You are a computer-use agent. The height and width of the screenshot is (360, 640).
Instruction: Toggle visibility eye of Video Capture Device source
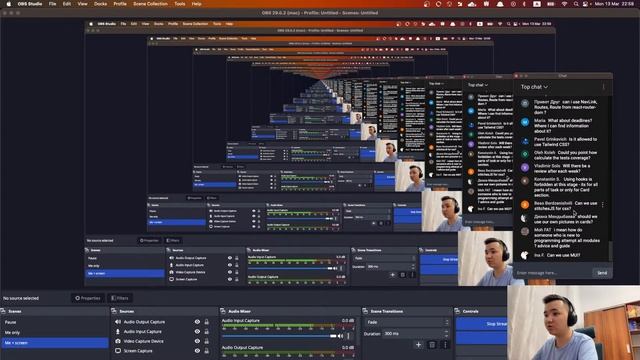point(197,341)
